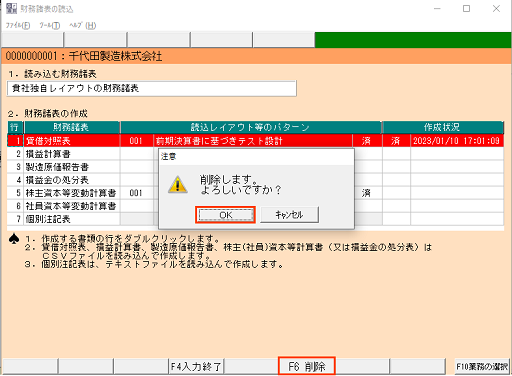512x376 pixels.
Task: Click the F6 削除 function button
Action: tap(307, 366)
